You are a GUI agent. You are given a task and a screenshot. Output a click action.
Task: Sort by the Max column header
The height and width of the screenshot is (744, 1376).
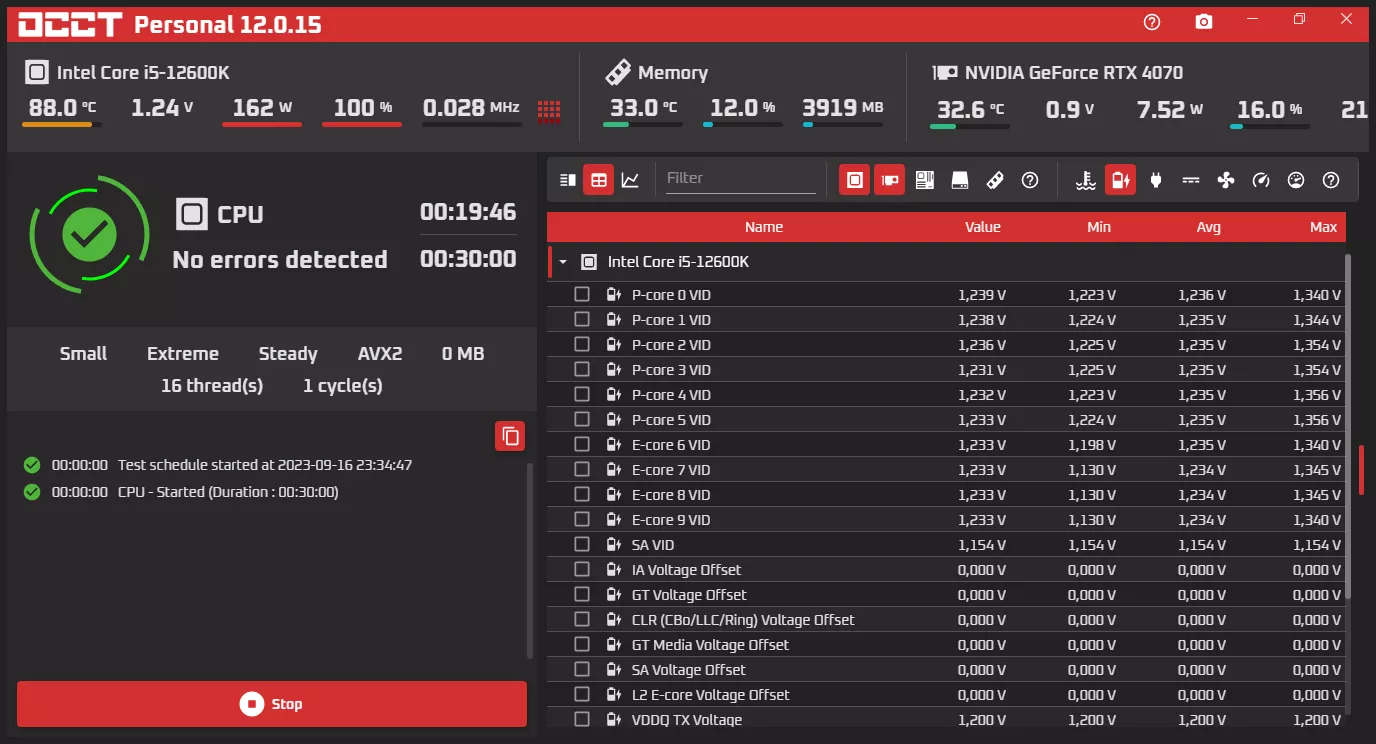coord(1324,227)
